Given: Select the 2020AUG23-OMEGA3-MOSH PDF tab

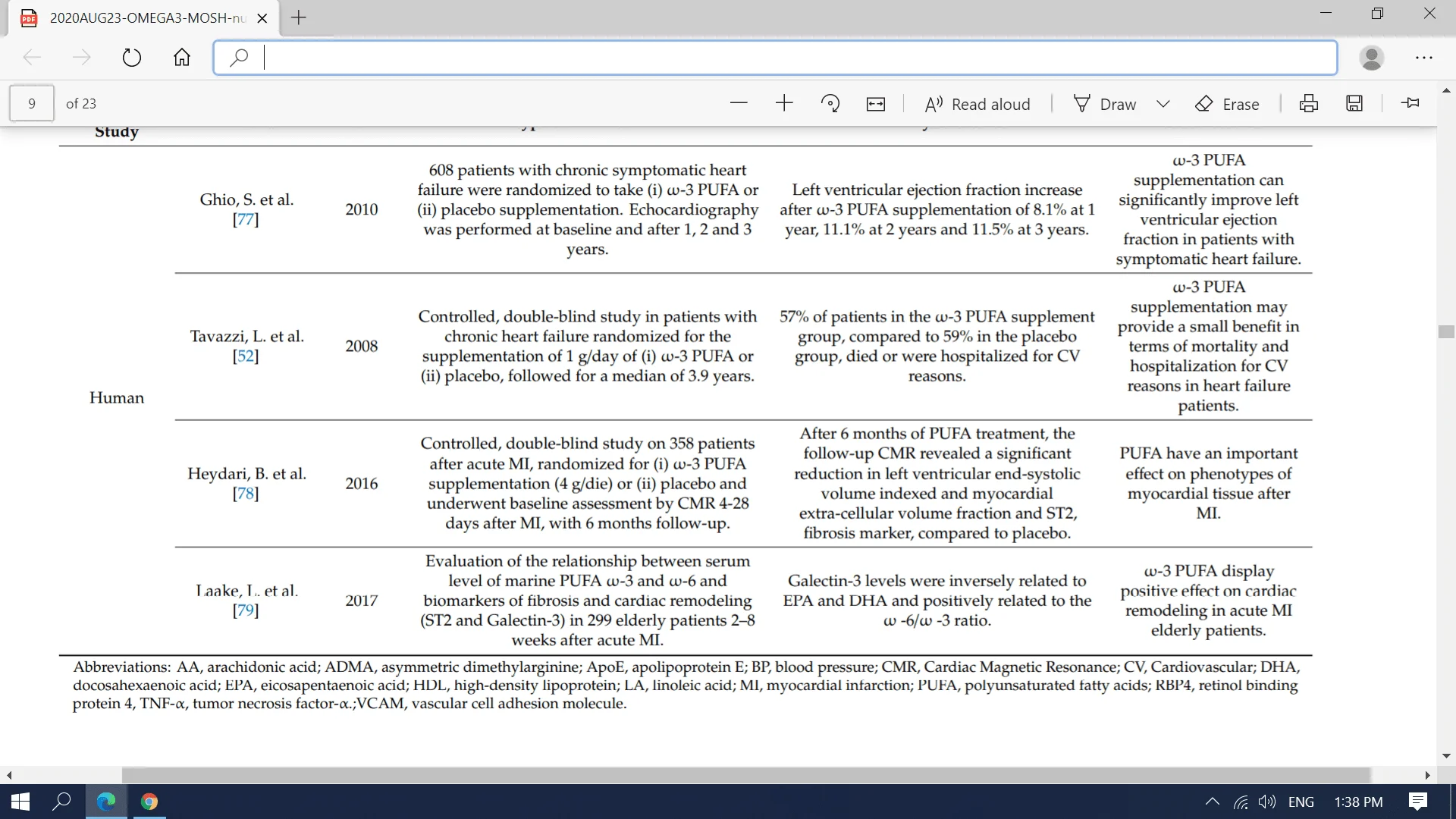Looking at the screenshot, I should tap(144, 18).
